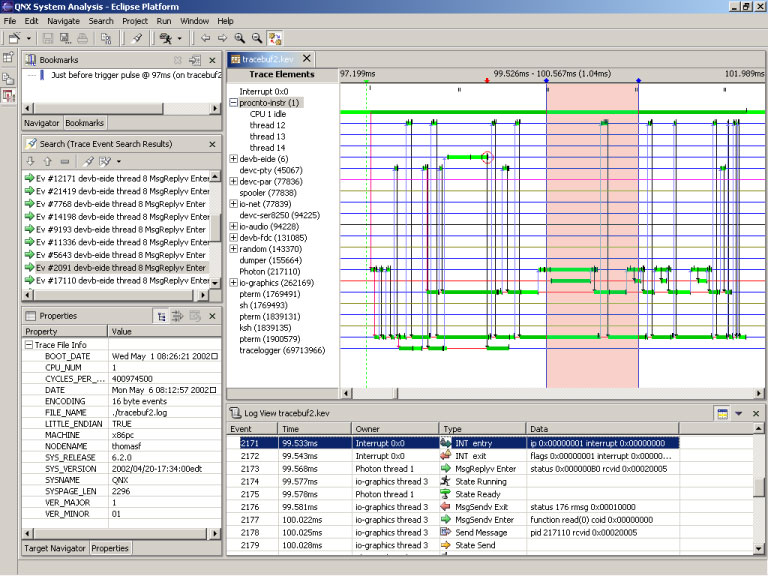768x576 pixels.
Task: Open the New wizard dropdown arrow
Action: click(x=29, y=38)
